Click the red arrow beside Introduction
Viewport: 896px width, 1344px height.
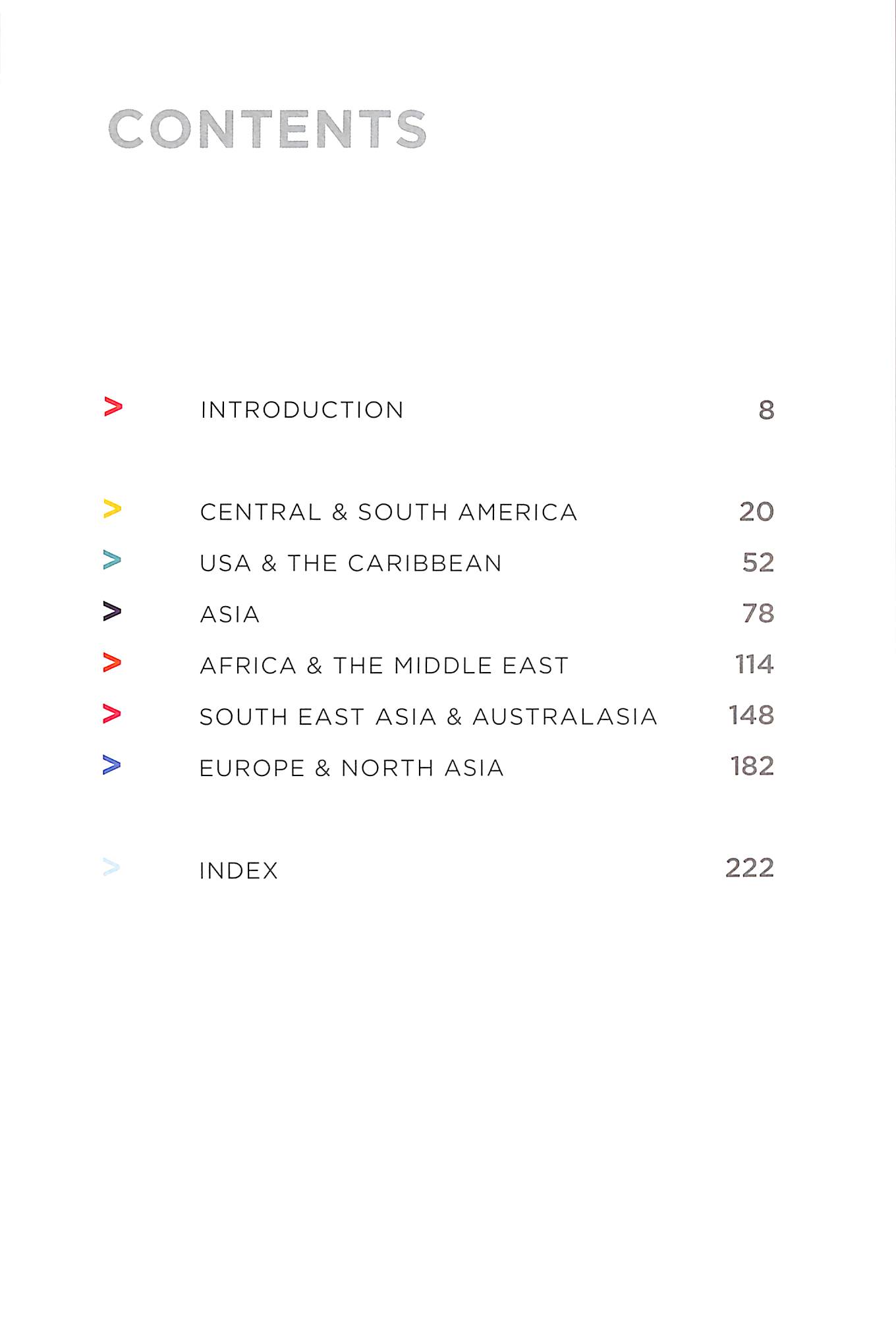[113, 408]
